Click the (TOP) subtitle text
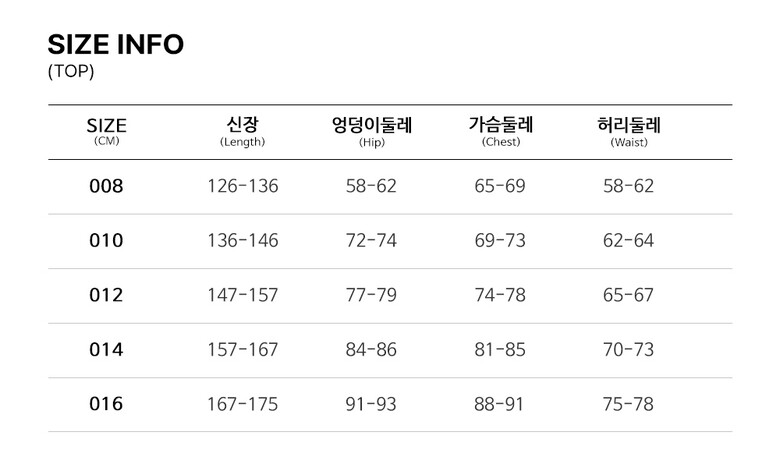Viewport: 780px width, 471px height. pos(71,72)
